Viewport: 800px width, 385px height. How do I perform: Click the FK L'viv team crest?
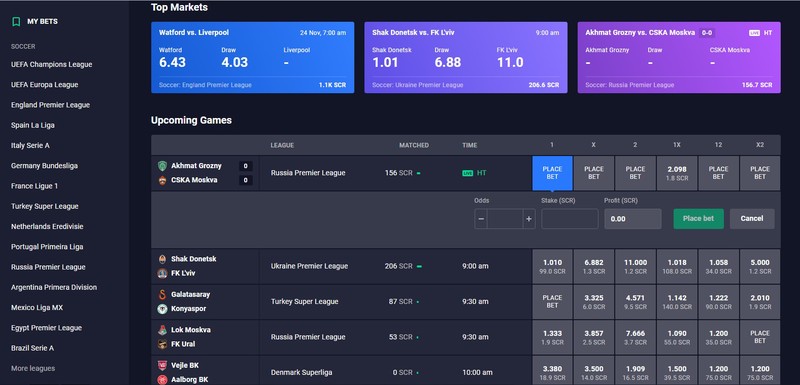click(x=162, y=273)
